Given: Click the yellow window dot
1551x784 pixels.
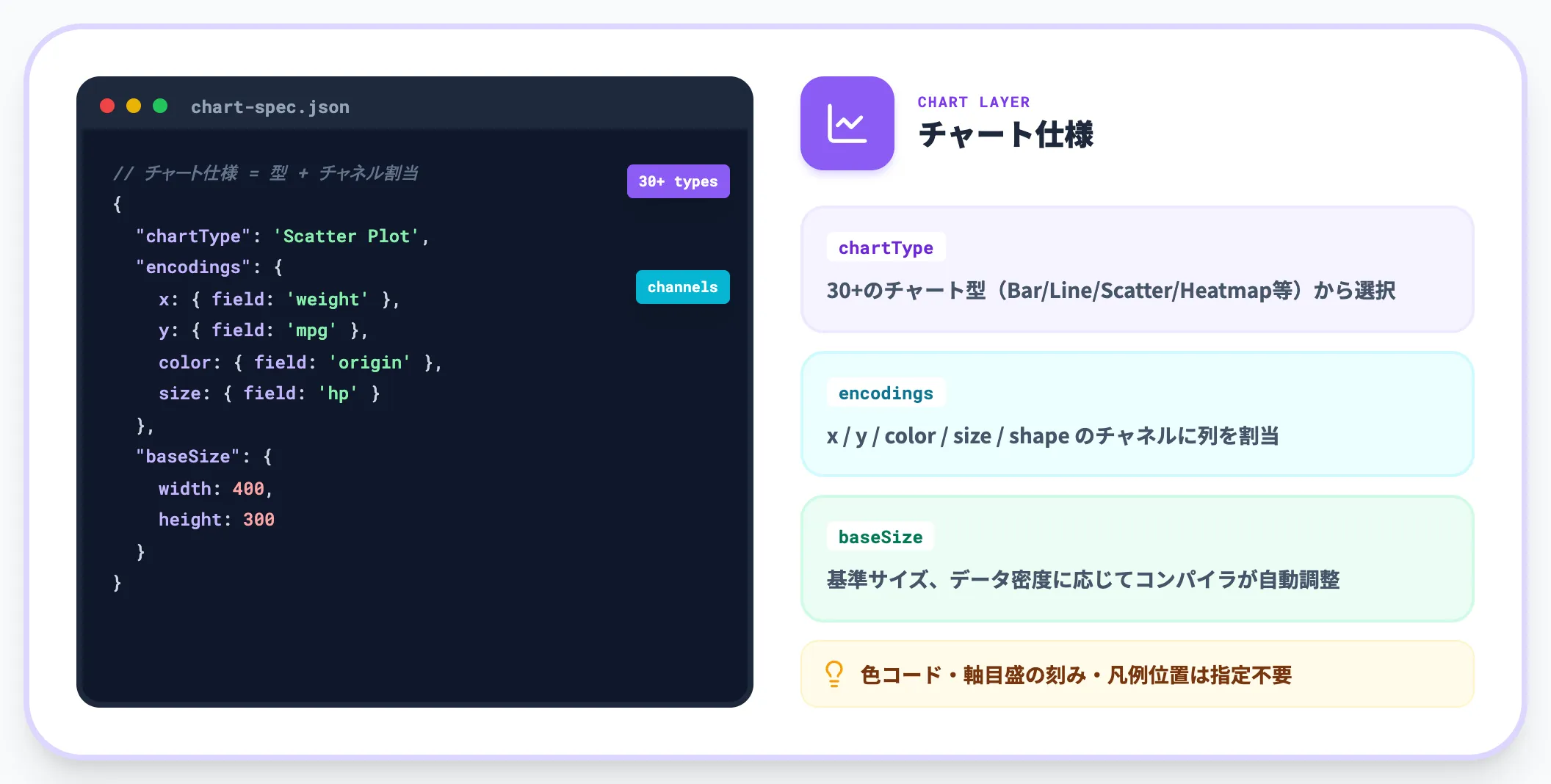Looking at the screenshot, I should 134,106.
